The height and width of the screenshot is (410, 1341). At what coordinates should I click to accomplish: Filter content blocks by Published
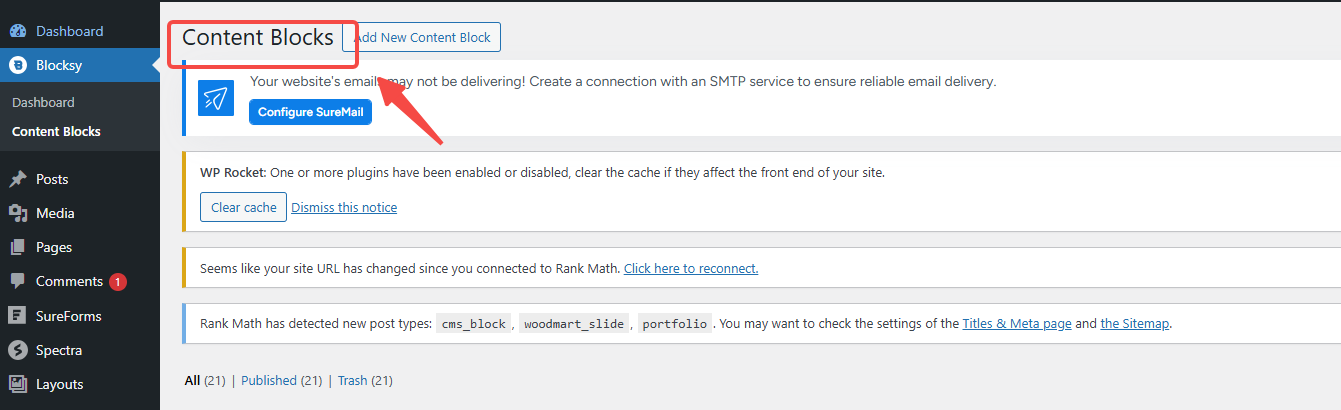click(269, 381)
